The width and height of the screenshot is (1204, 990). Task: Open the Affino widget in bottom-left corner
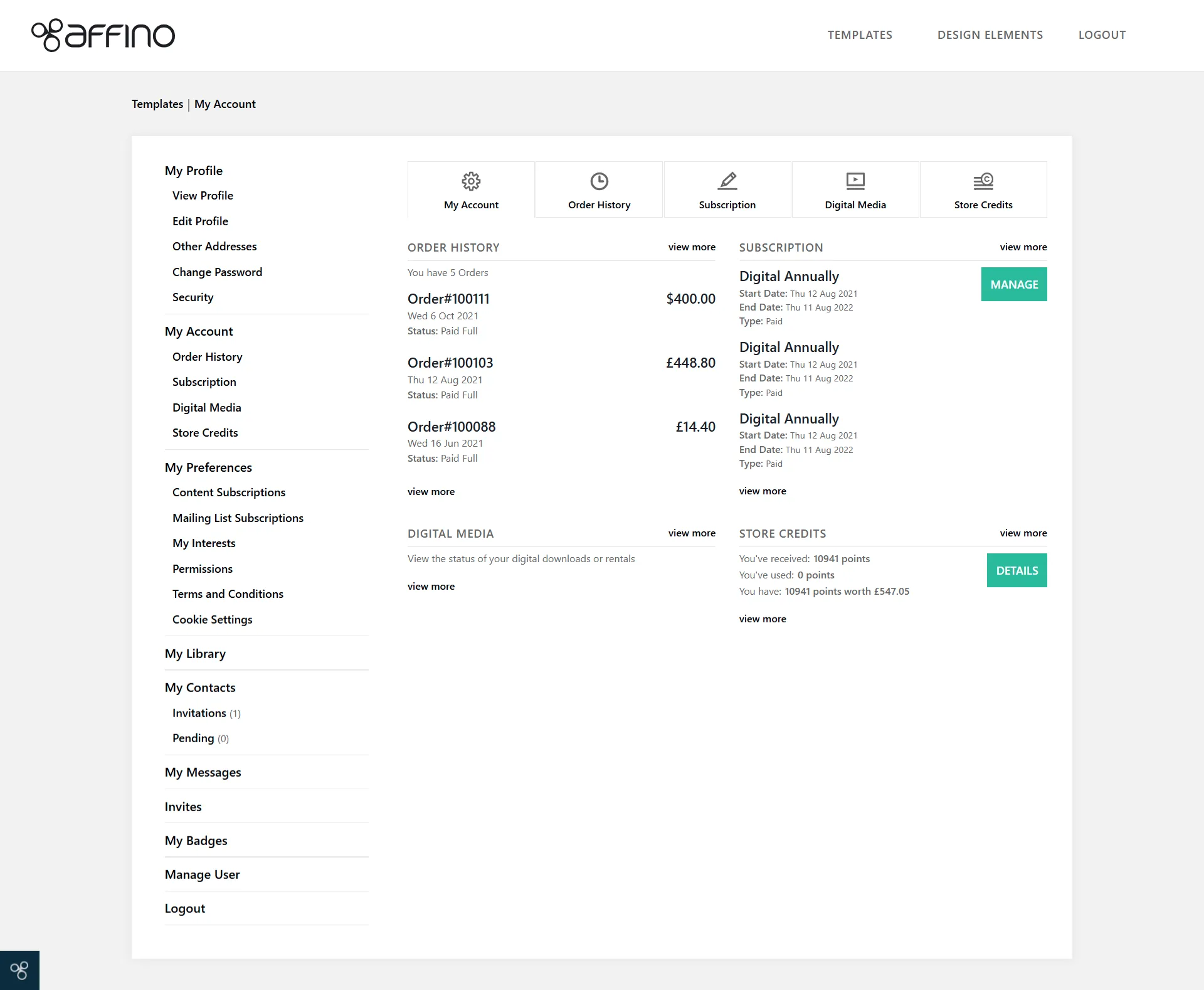(19, 970)
